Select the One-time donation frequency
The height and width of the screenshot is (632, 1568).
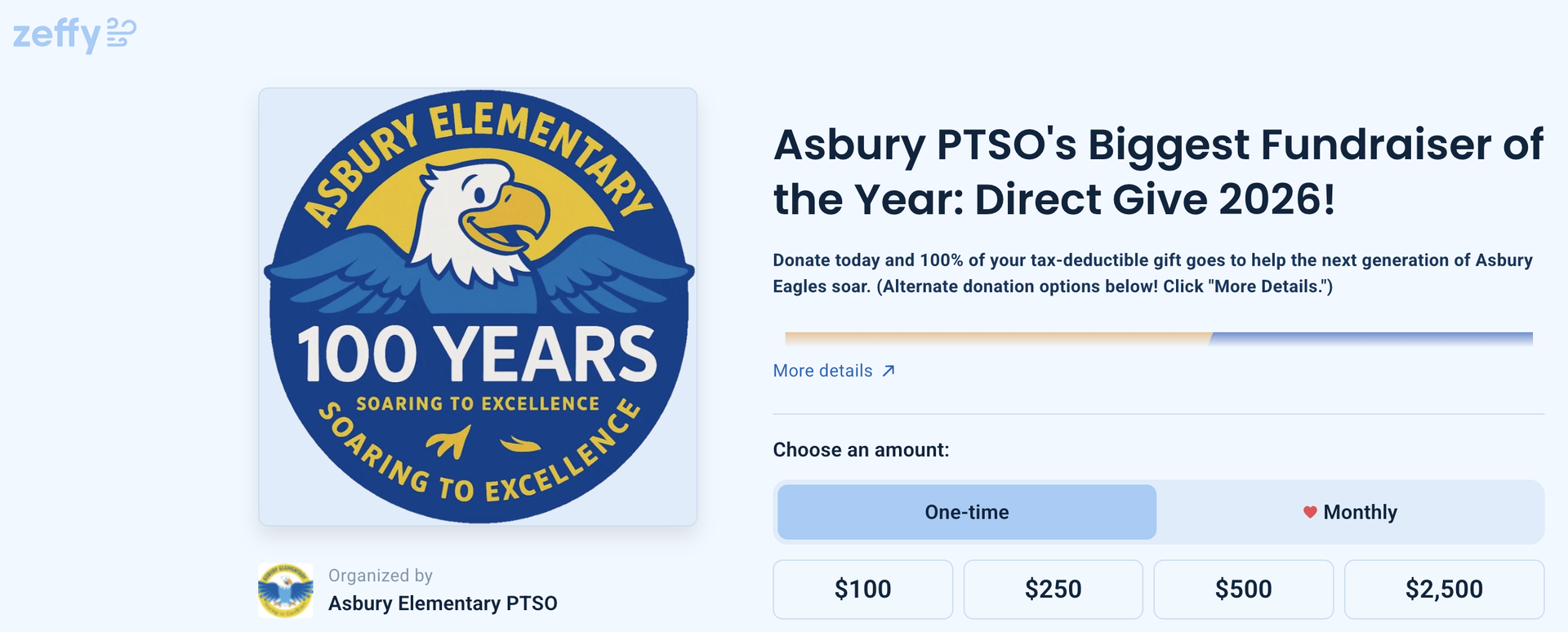pos(965,512)
